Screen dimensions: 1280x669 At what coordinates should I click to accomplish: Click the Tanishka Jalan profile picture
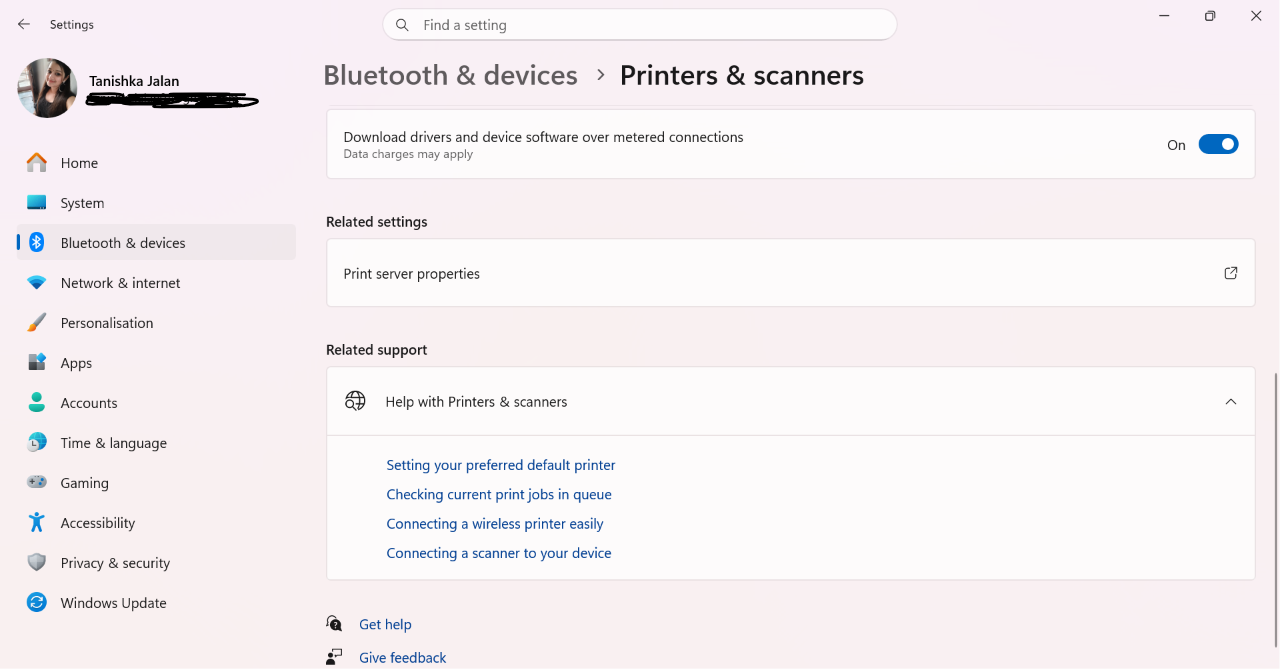47,88
